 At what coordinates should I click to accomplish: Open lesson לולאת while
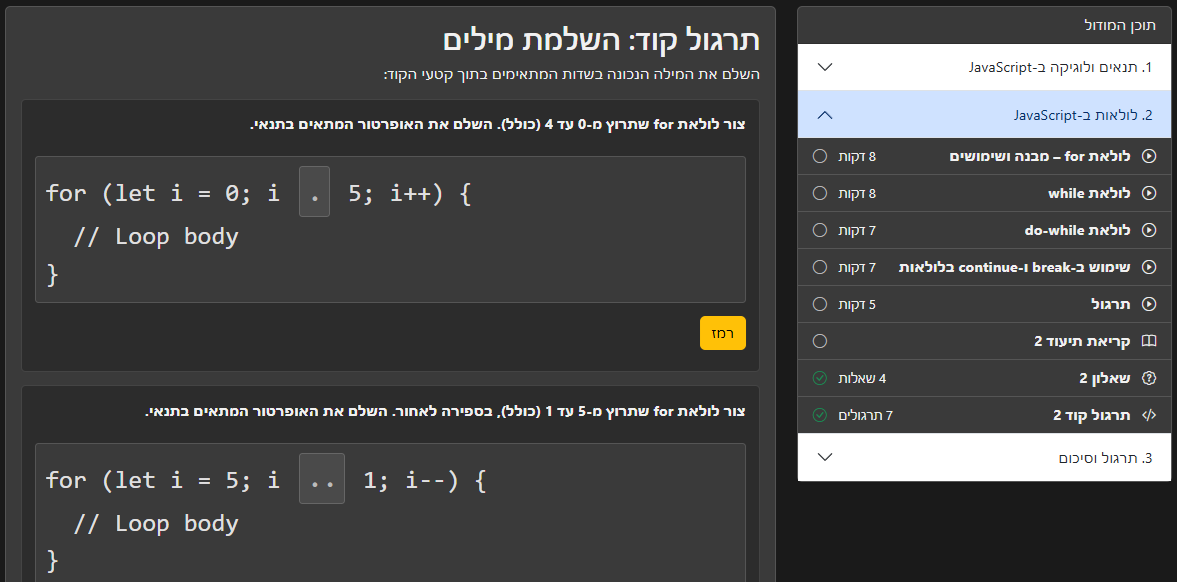[x=984, y=193]
